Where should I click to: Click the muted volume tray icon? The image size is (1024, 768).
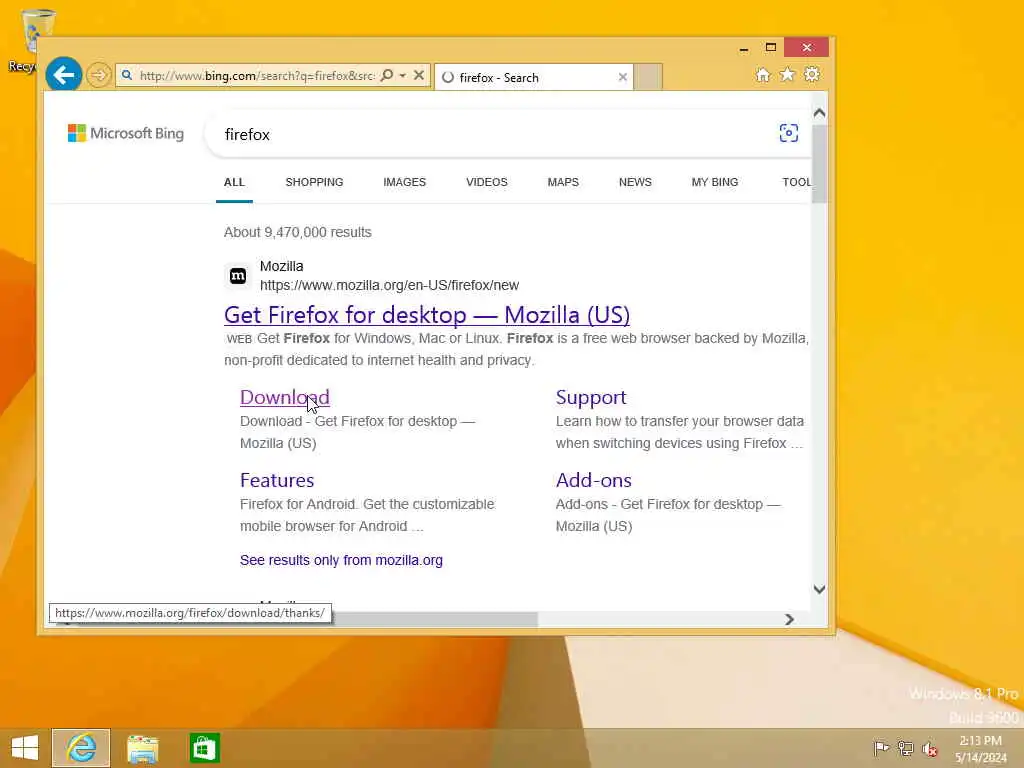[930, 749]
